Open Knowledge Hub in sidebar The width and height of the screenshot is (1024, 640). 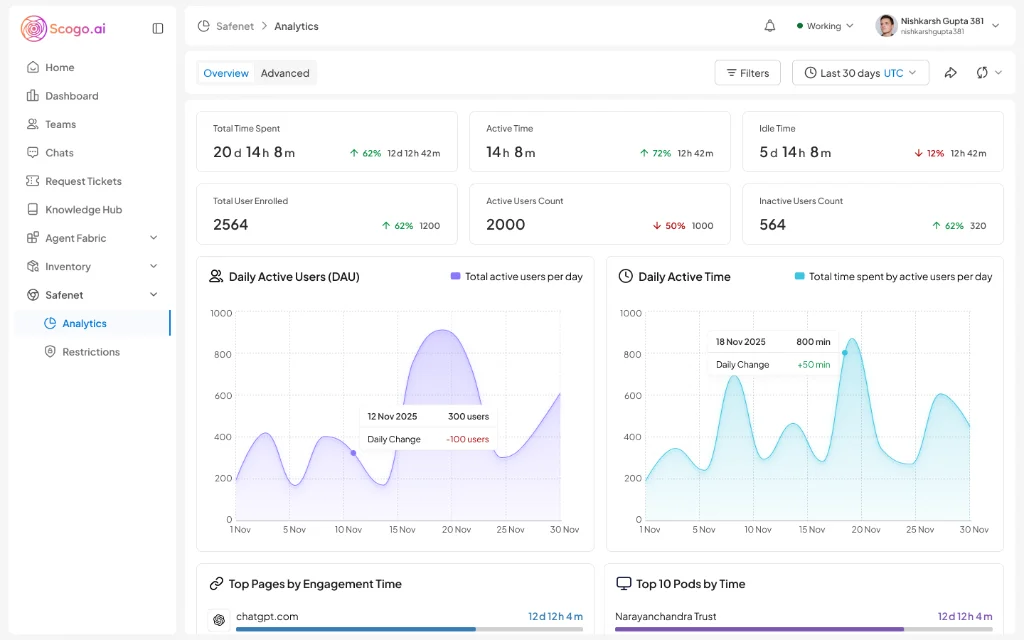pyautogui.click(x=83, y=210)
